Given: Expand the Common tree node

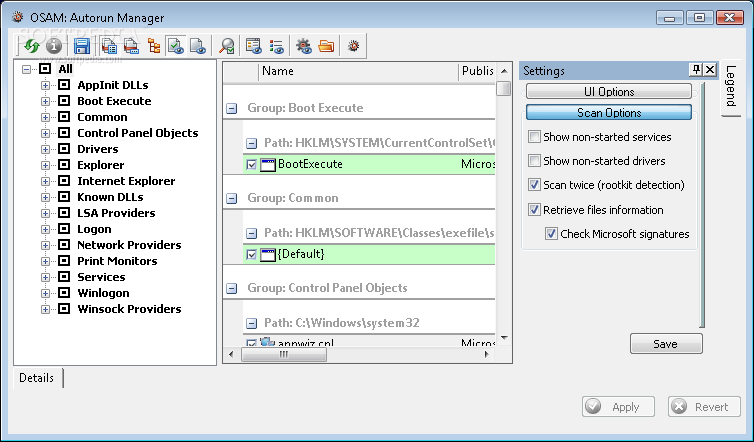Looking at the screenshot, I should [45, 117].
